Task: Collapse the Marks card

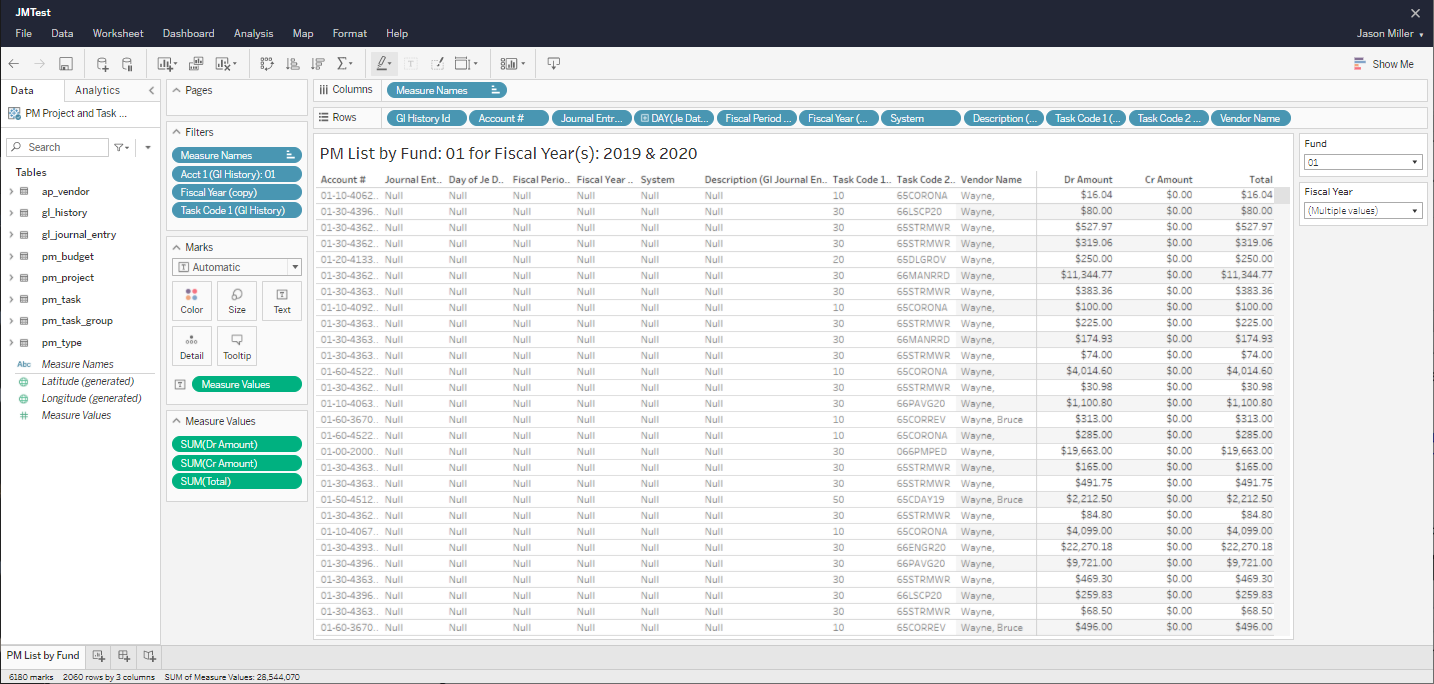Action: [x=176, y=247]
